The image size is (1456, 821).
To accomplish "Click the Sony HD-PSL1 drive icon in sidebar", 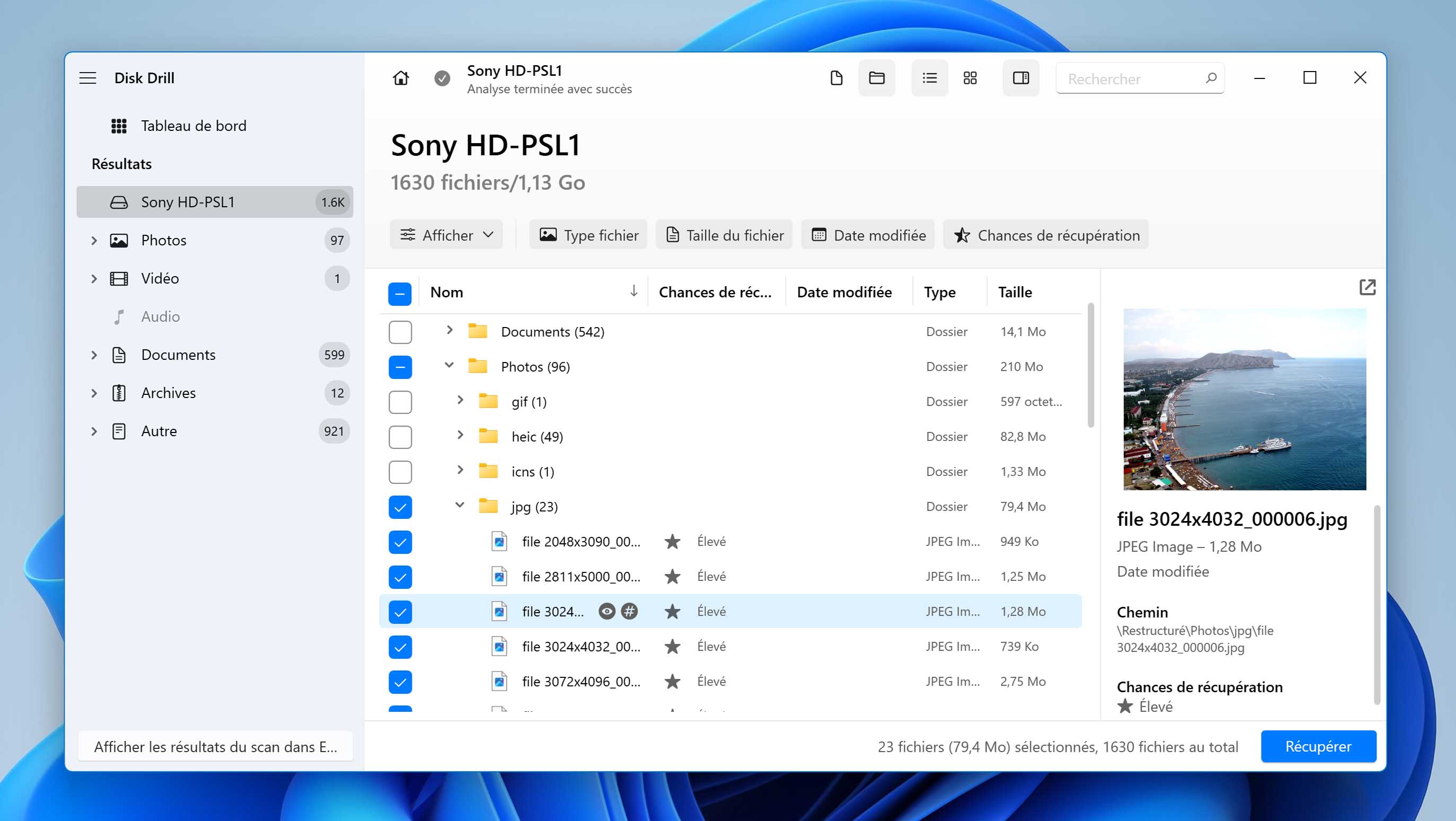I will [119, 202].
